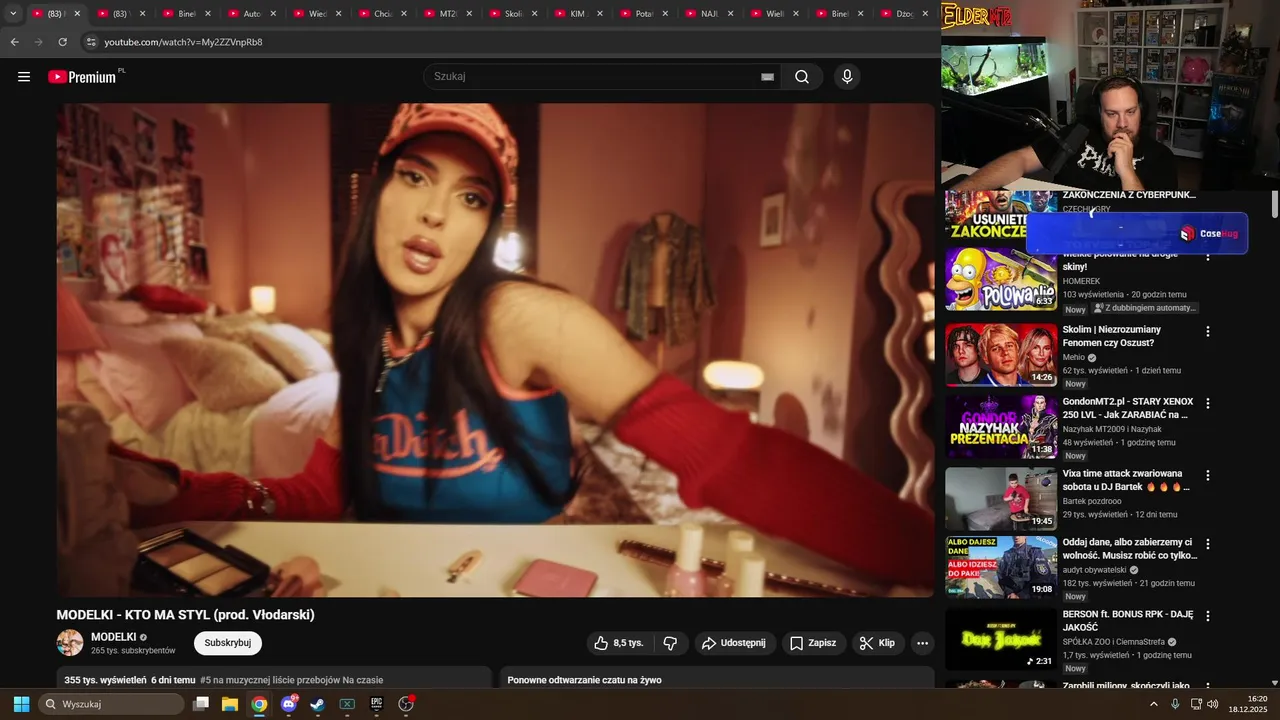Switch to the NAJL tab
The width and height of the screenshot is (1280, 720).
point(708,14)
